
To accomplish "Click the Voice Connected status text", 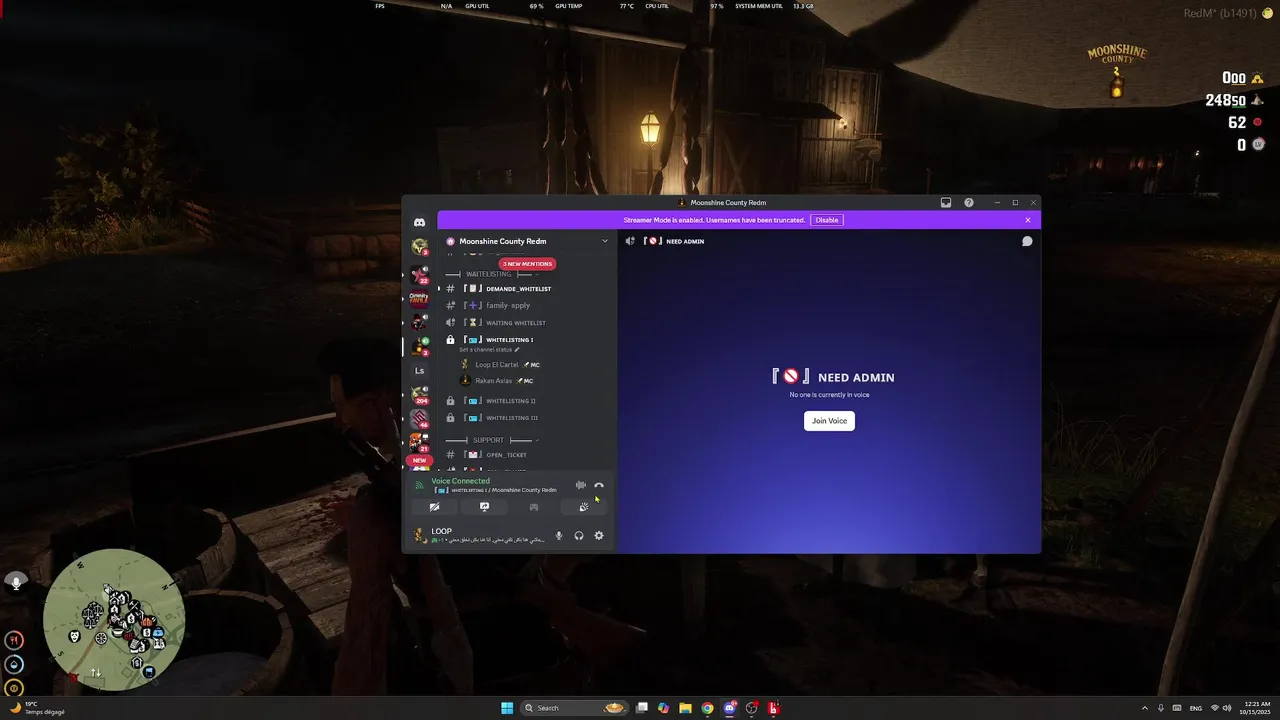I will pyautogui.click(x=460, y=481).
